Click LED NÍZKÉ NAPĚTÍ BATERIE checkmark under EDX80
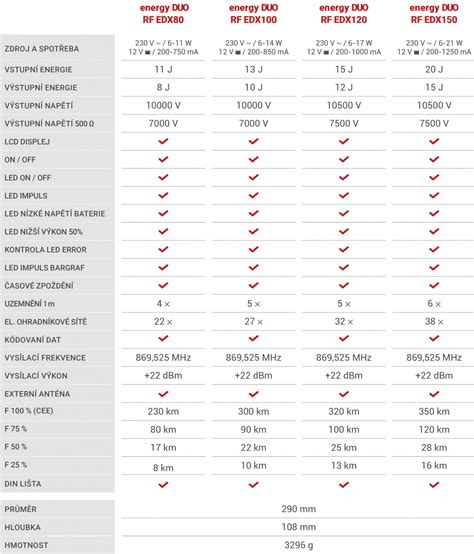The width and height of the screenshot is (474, 554). click(163, 213)
